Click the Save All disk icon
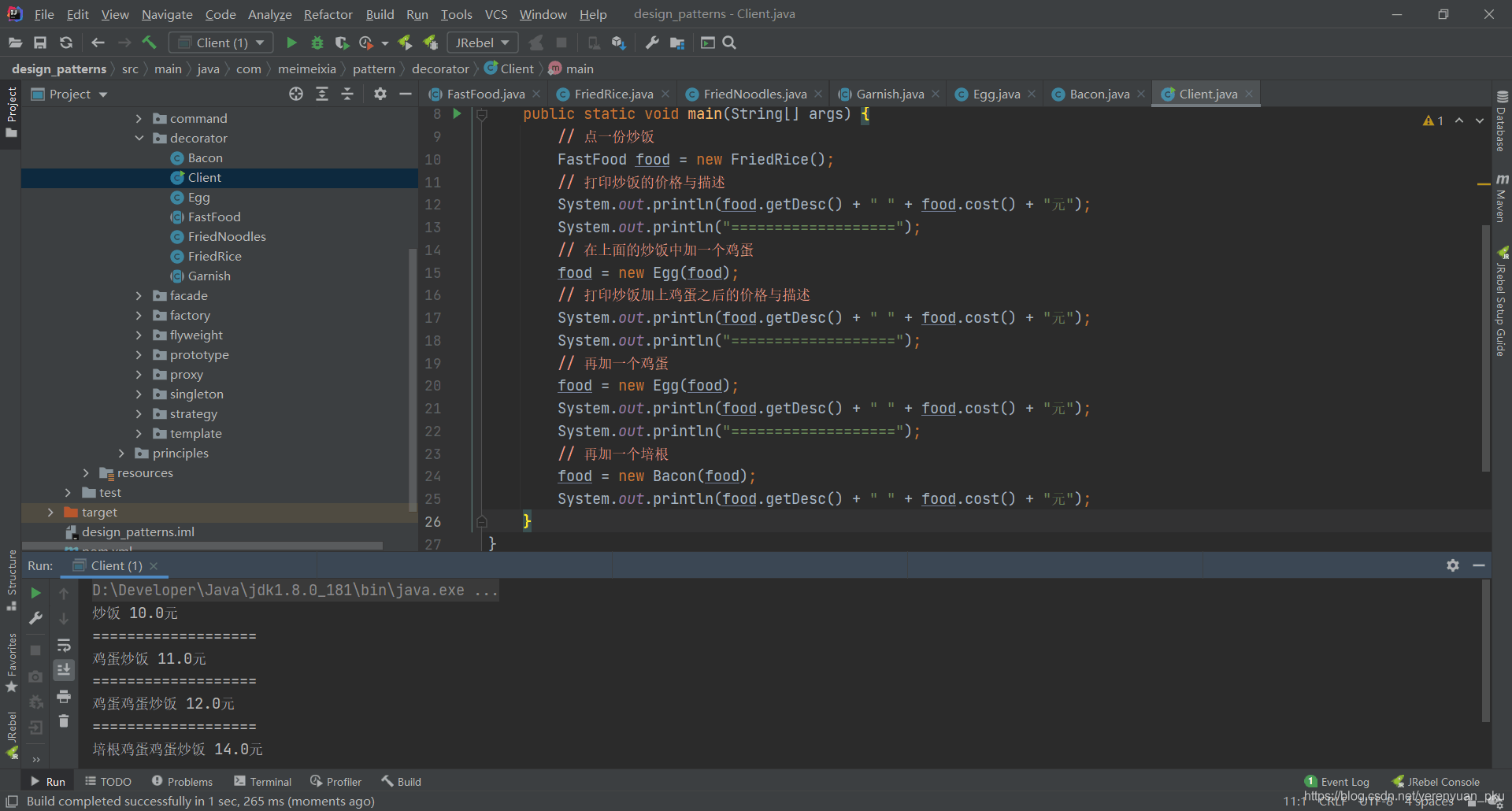This screenshot has height=811, width=1512. pos(40,43)
